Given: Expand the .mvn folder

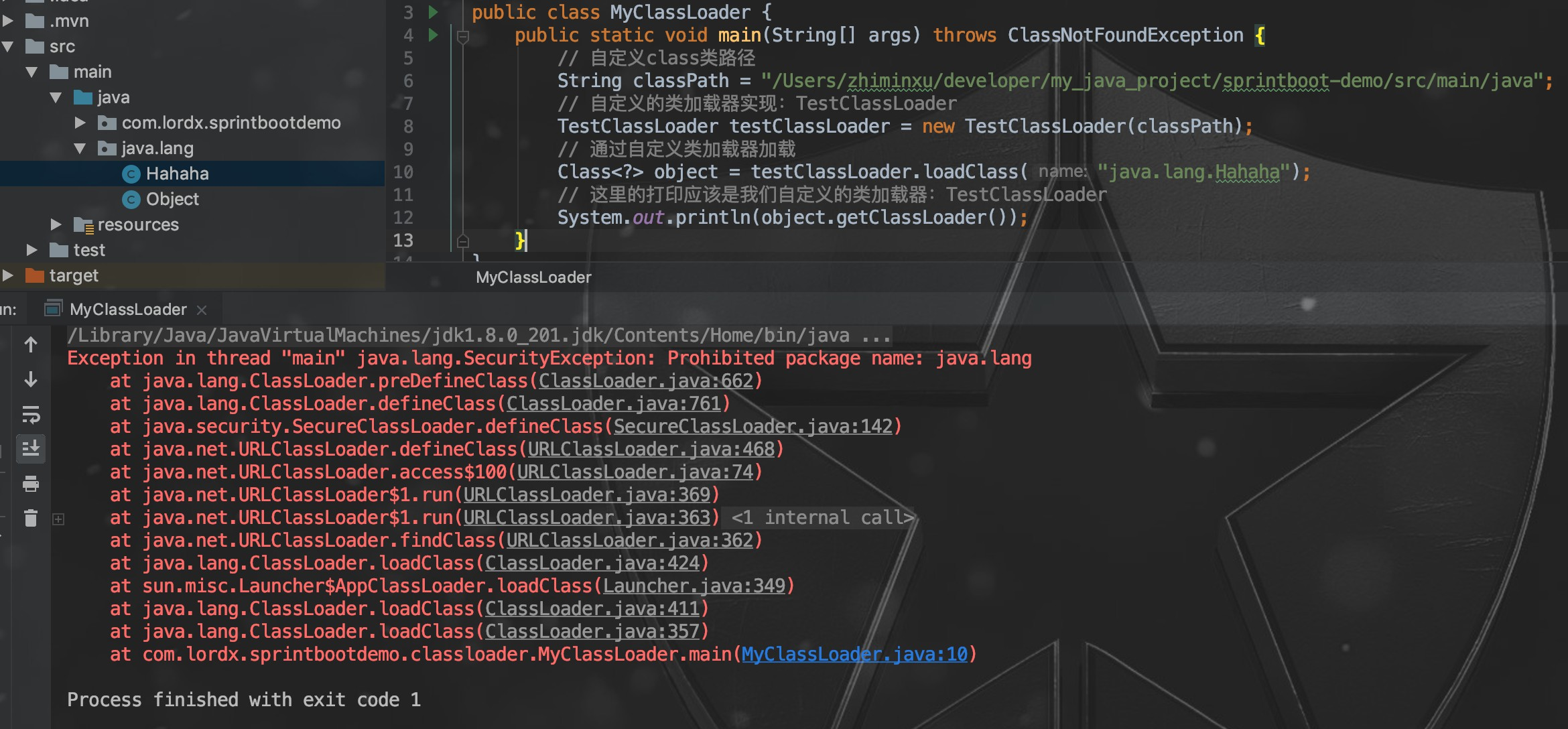Looking at the screenshot, I should [x=8, y=21].
